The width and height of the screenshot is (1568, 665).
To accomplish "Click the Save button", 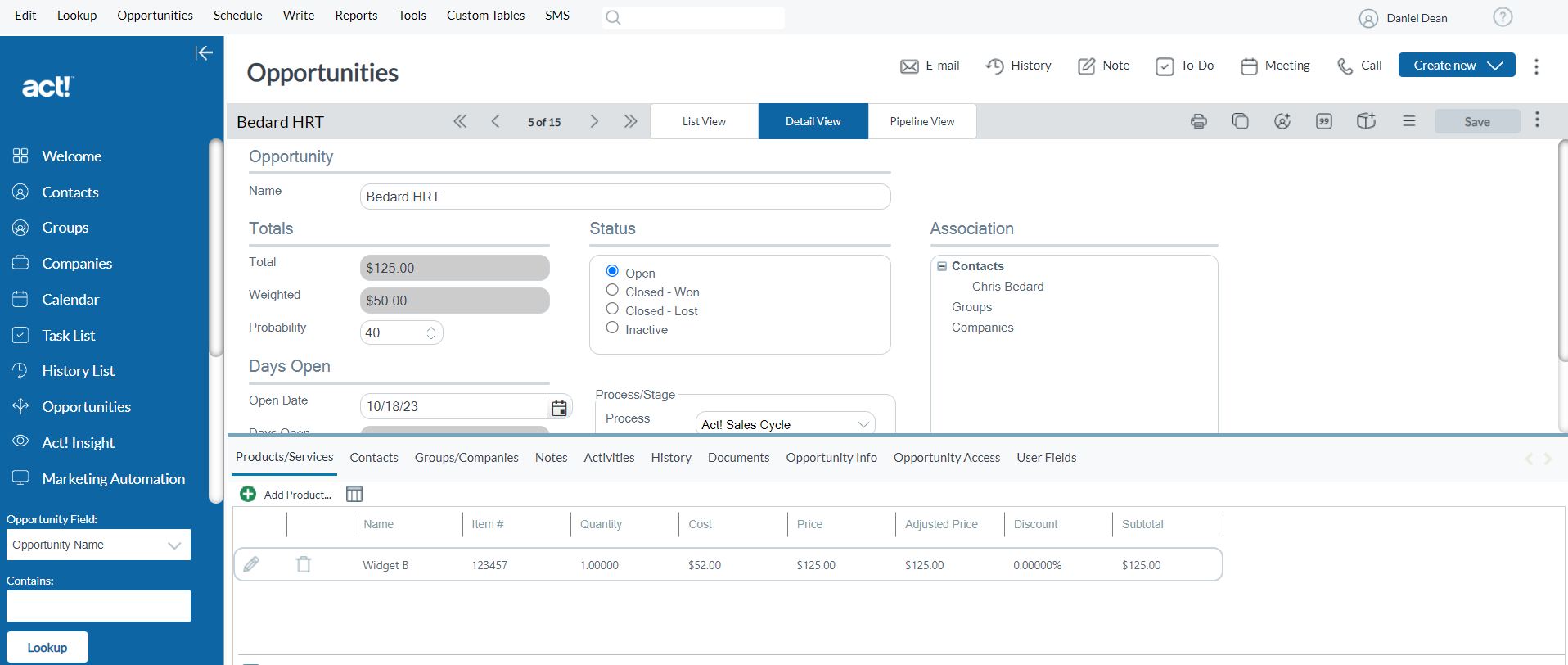I will (x=1477, y=121).
